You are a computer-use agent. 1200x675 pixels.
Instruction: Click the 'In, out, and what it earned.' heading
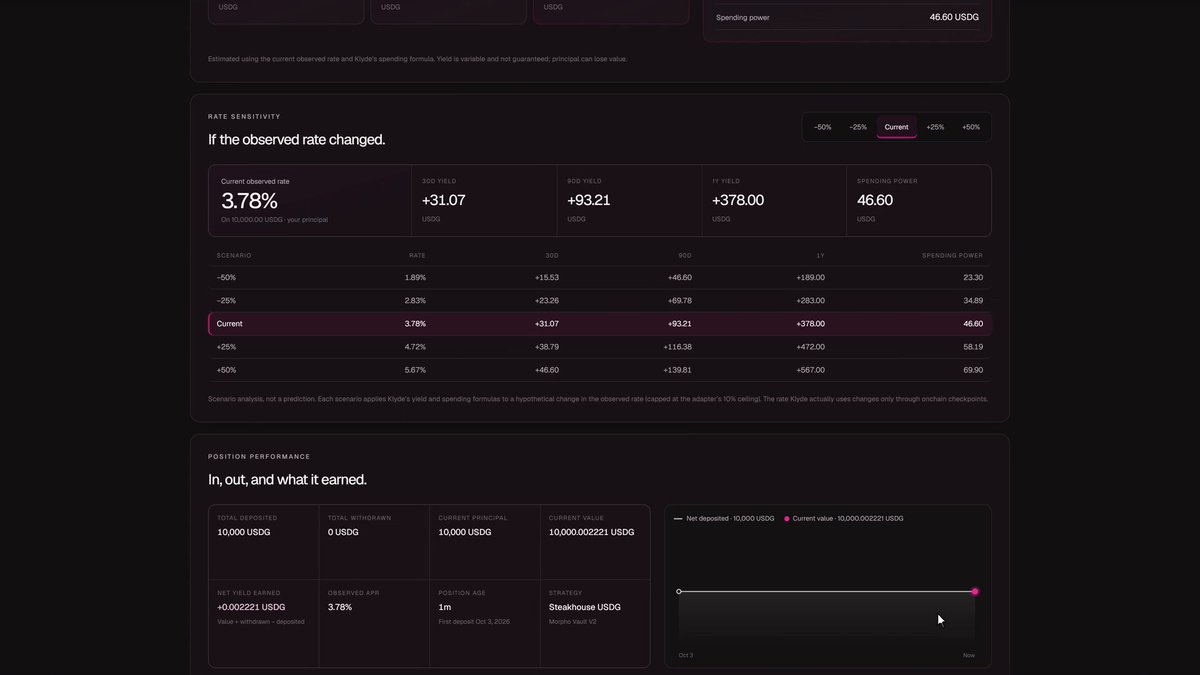point(287,480)
